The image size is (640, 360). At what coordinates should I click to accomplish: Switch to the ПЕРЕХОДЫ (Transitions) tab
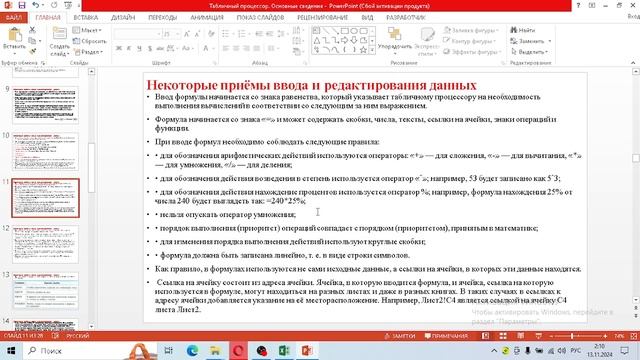(162, 18)
